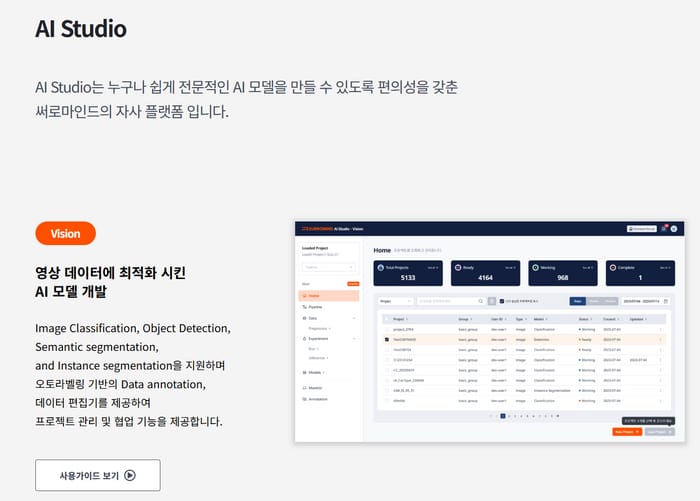Image resolution: width=700 pixels, height=501 pixels.
Task: Toggle the checkbox next to the search bar
Action: coord(501,300)
